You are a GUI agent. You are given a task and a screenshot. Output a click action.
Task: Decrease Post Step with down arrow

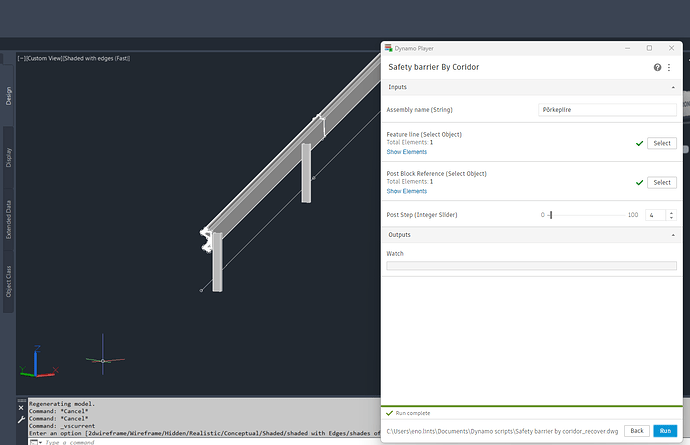672,217
